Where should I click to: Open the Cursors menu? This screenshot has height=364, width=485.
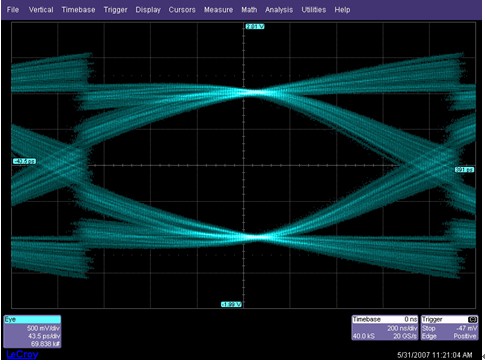click(x=182, y=10)
